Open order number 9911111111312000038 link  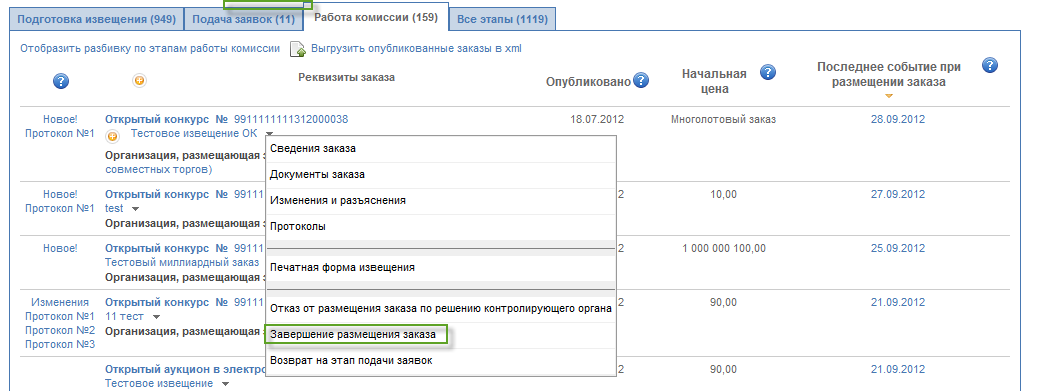click(x=291, y=120)
